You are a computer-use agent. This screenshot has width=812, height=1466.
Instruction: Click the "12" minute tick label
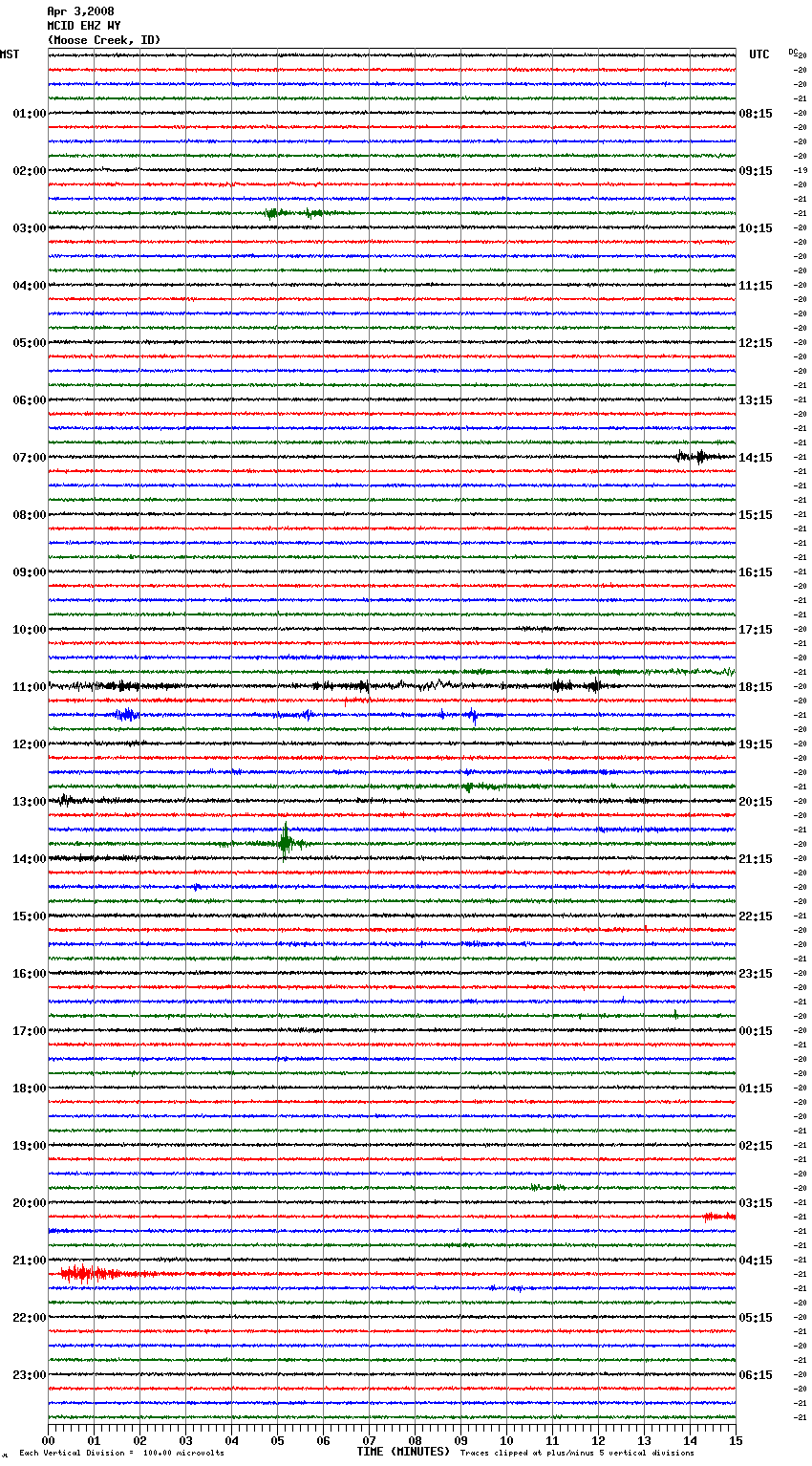pyautogui.click(x=598, y=1441)
